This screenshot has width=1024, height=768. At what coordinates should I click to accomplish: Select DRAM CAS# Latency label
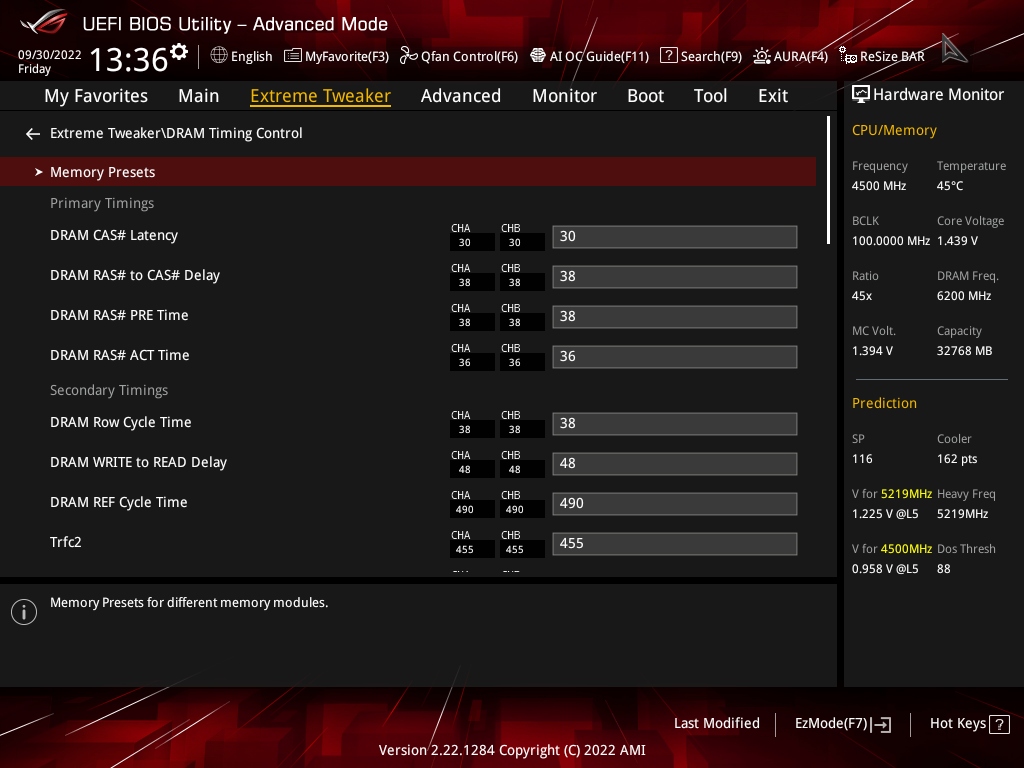tap(114, 235)
